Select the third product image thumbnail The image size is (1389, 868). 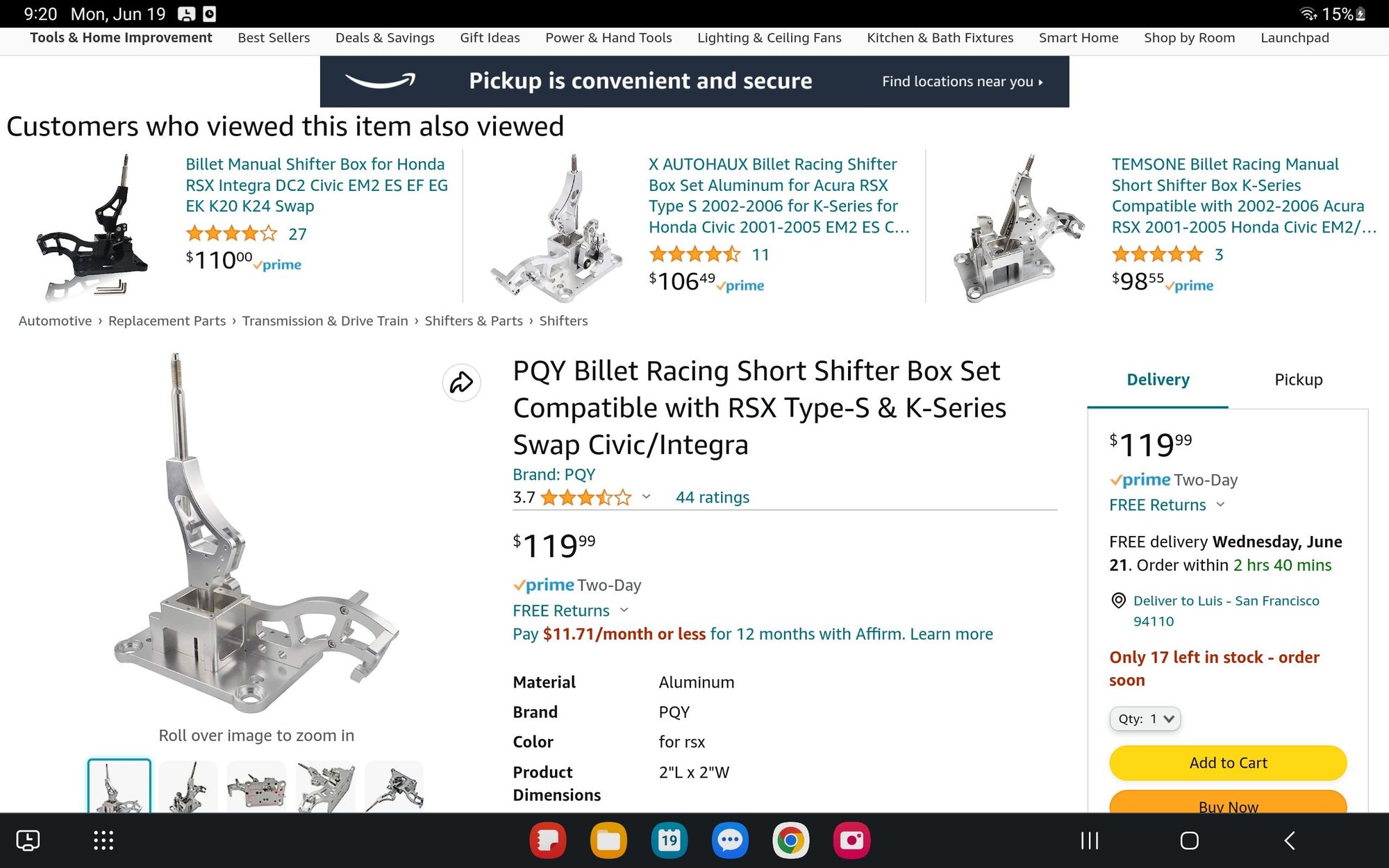[257, 787]
